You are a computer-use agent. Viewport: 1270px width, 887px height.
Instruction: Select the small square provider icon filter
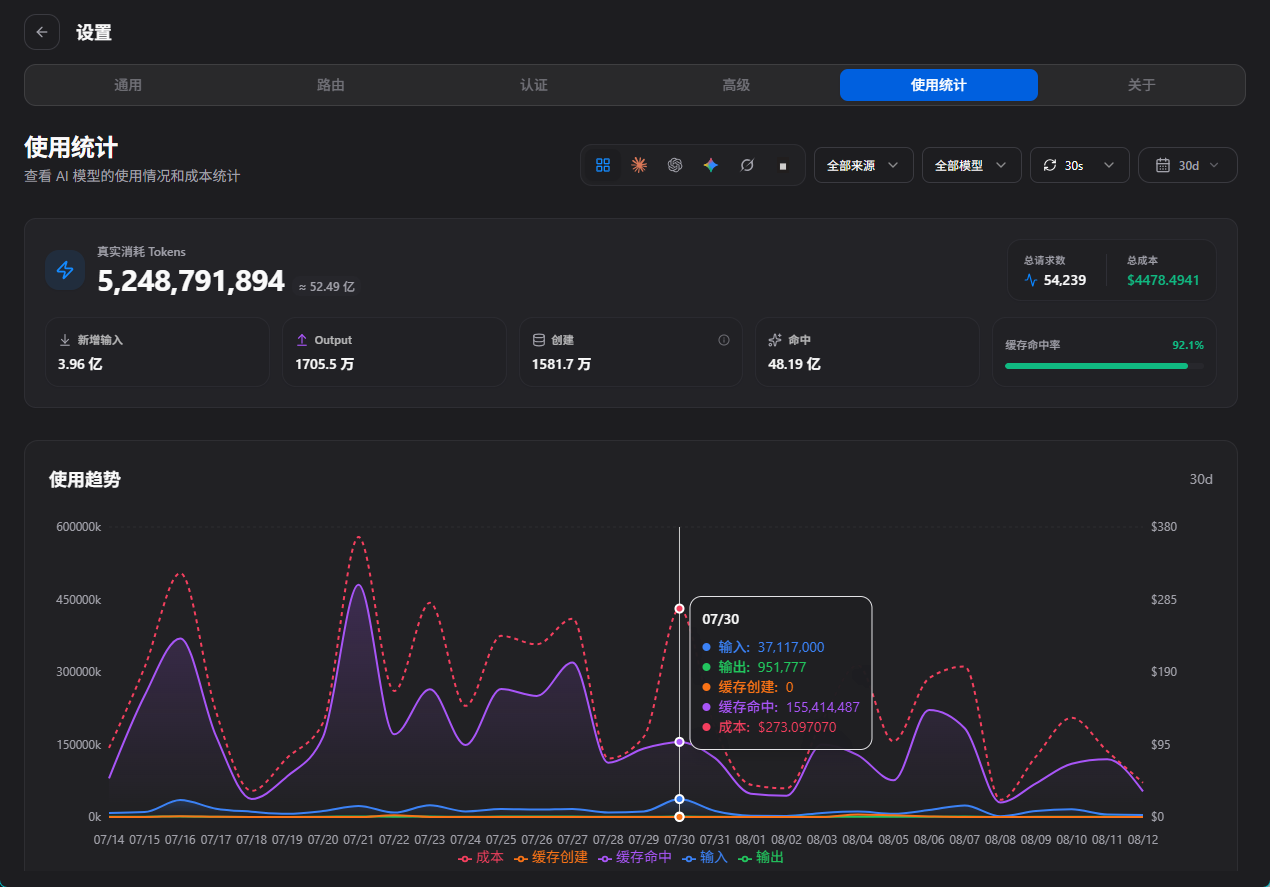pyautogui.click(x=782, y=165)
